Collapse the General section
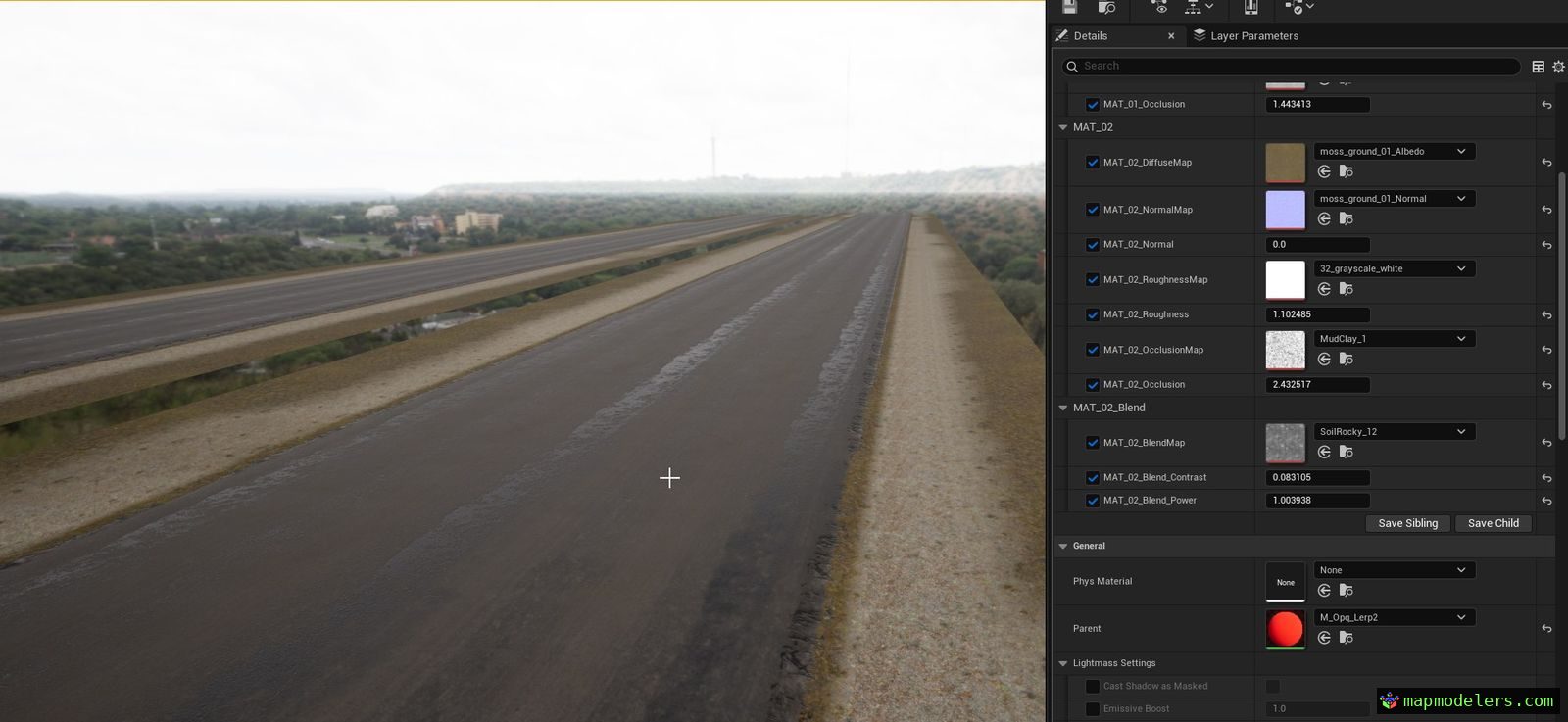1568x722 pixels. (x=1063, y=546)
